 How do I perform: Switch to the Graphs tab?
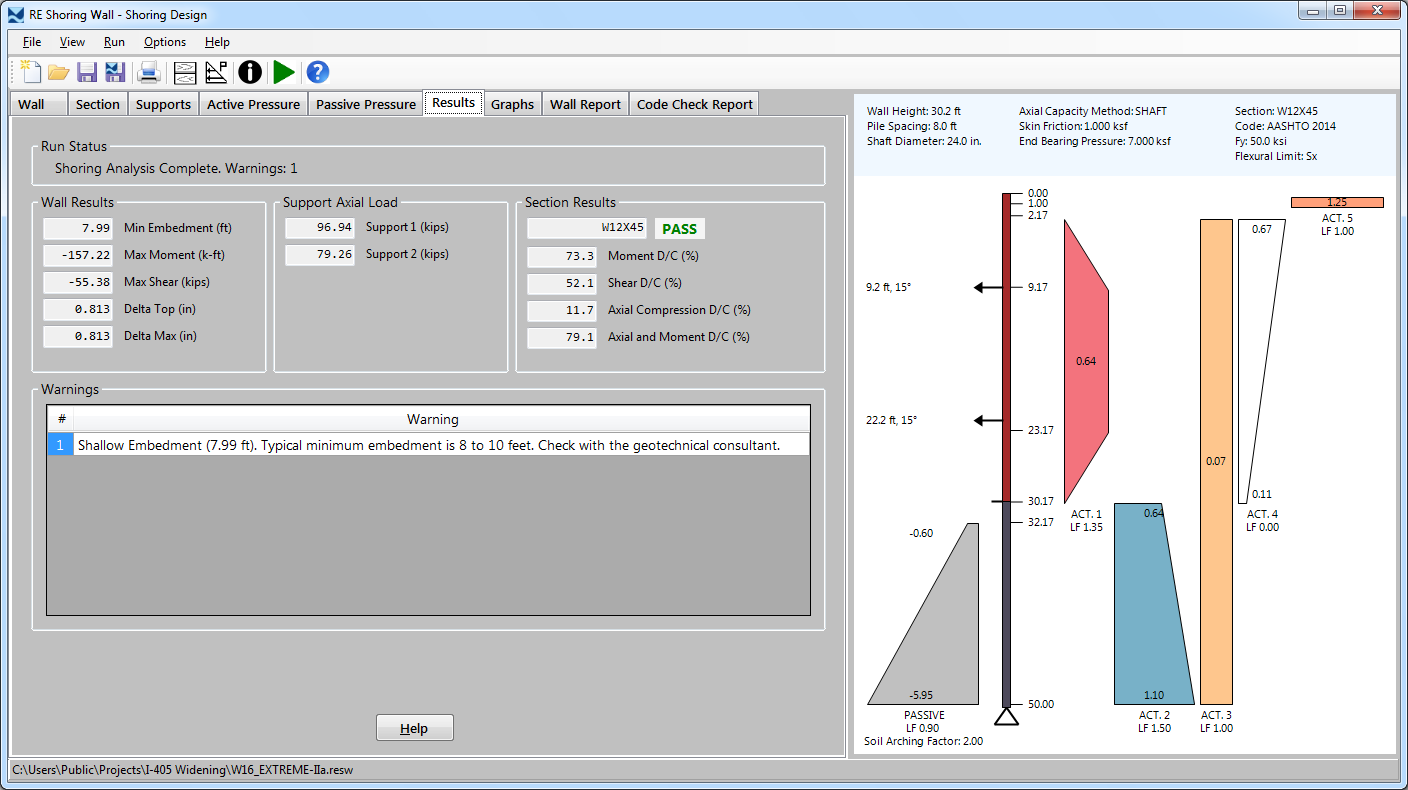click(512, 104)
